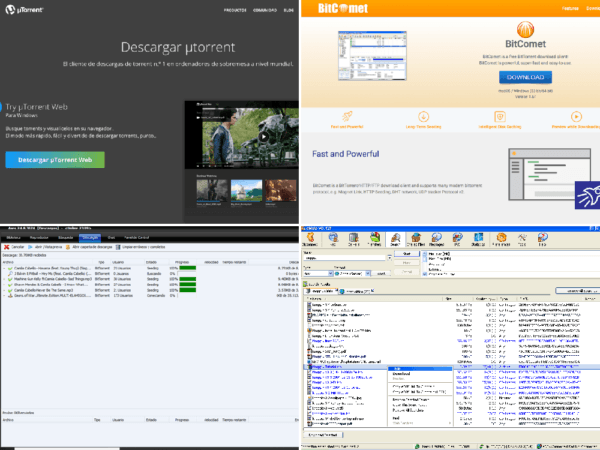Image resolution: width=600 pixels, height=450 pixels.
Task: Click the Start search button in eMule
Action: click(x=404, y=253)
